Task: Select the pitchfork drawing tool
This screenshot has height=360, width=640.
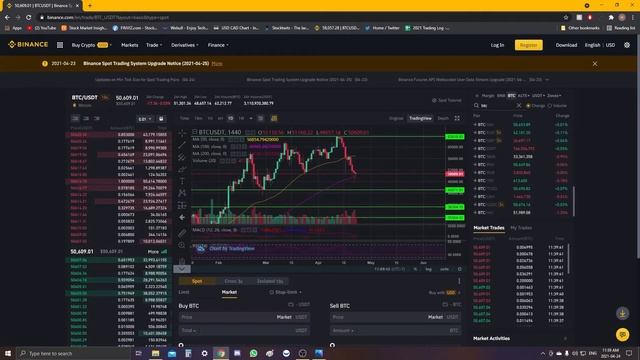Action: point(182,157)
